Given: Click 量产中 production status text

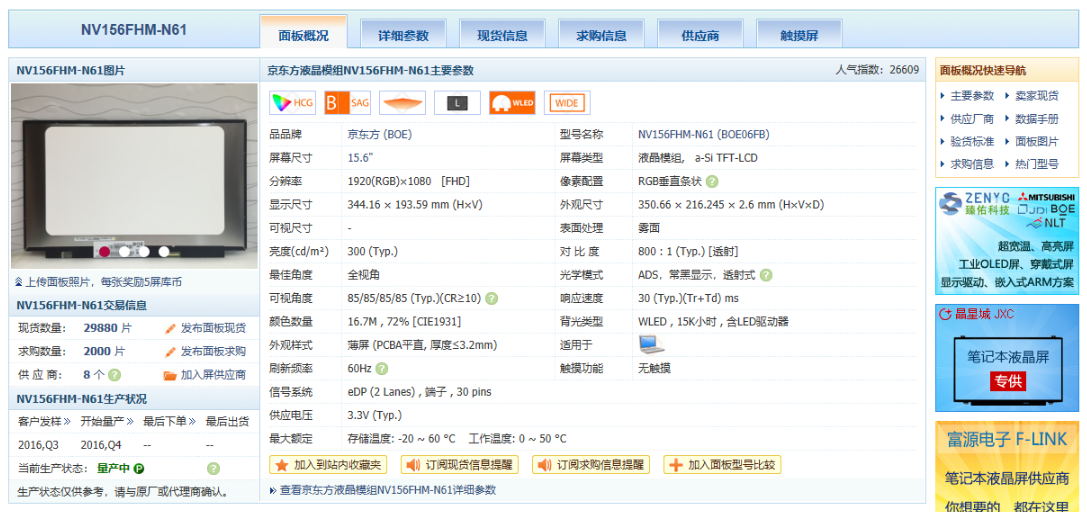Looking at the screenshot, I should click(113, 468).
